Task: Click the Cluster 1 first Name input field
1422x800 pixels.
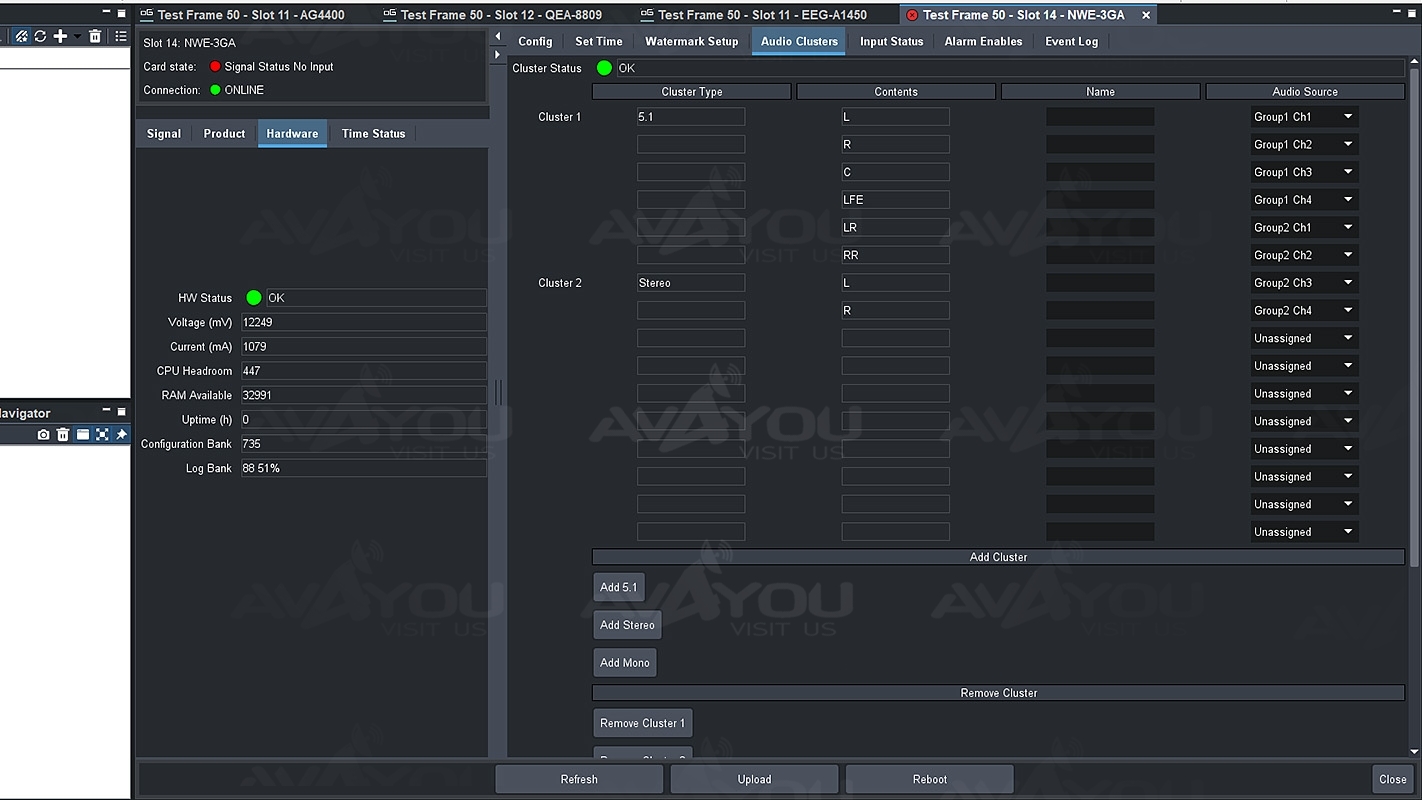Action: pyautogui.click(x=1100, y=117)
